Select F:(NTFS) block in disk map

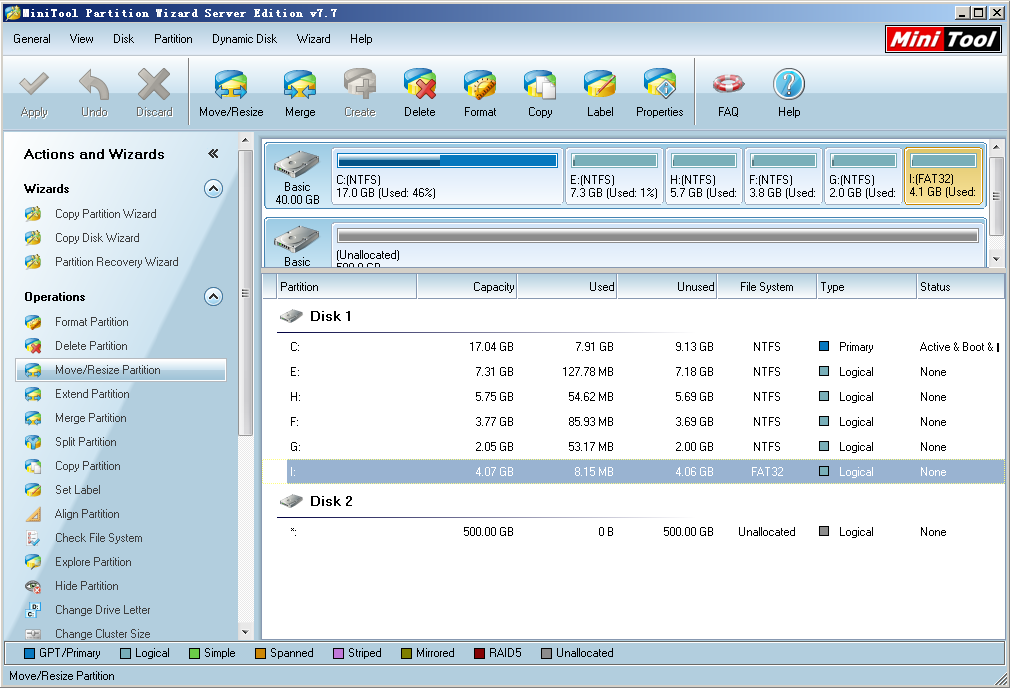click(x=783, y=177)
